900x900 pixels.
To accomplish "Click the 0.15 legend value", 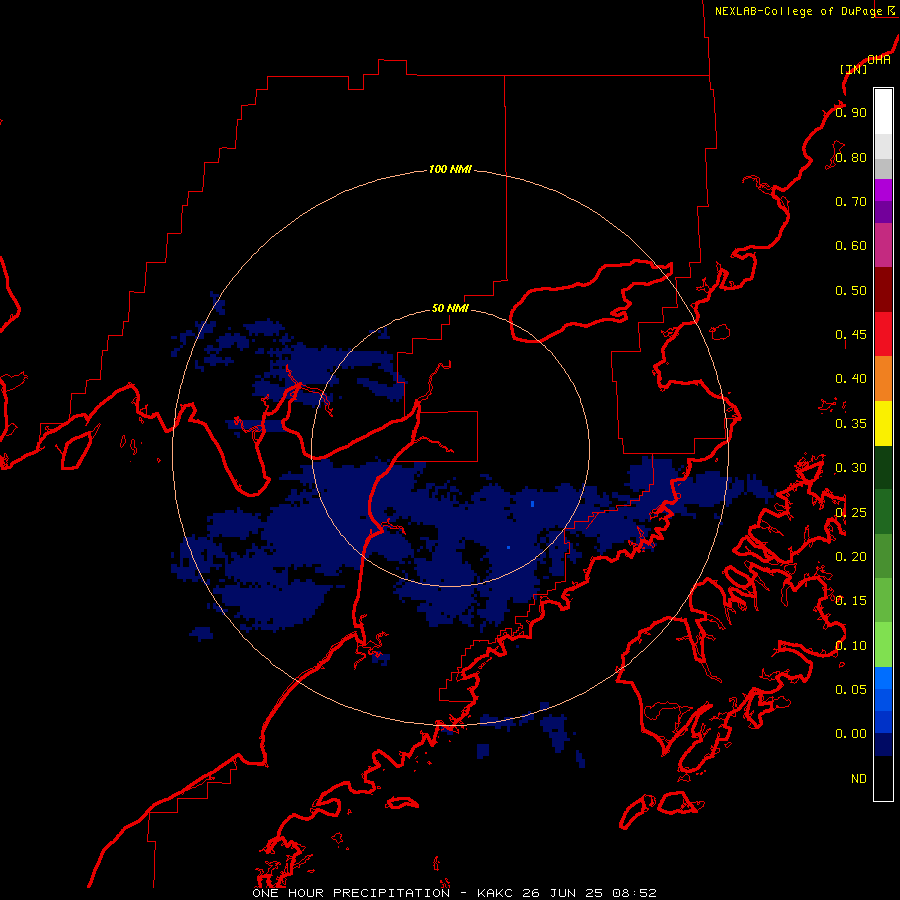I will coord(851,601).
